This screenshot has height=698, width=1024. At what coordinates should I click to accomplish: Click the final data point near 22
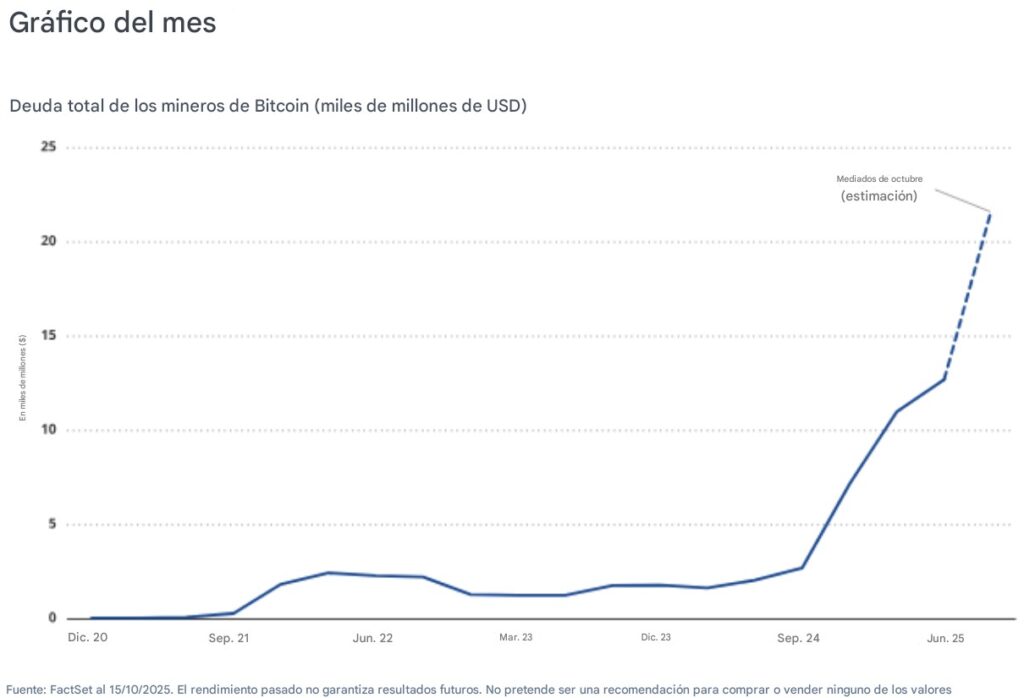click(989, 213)
